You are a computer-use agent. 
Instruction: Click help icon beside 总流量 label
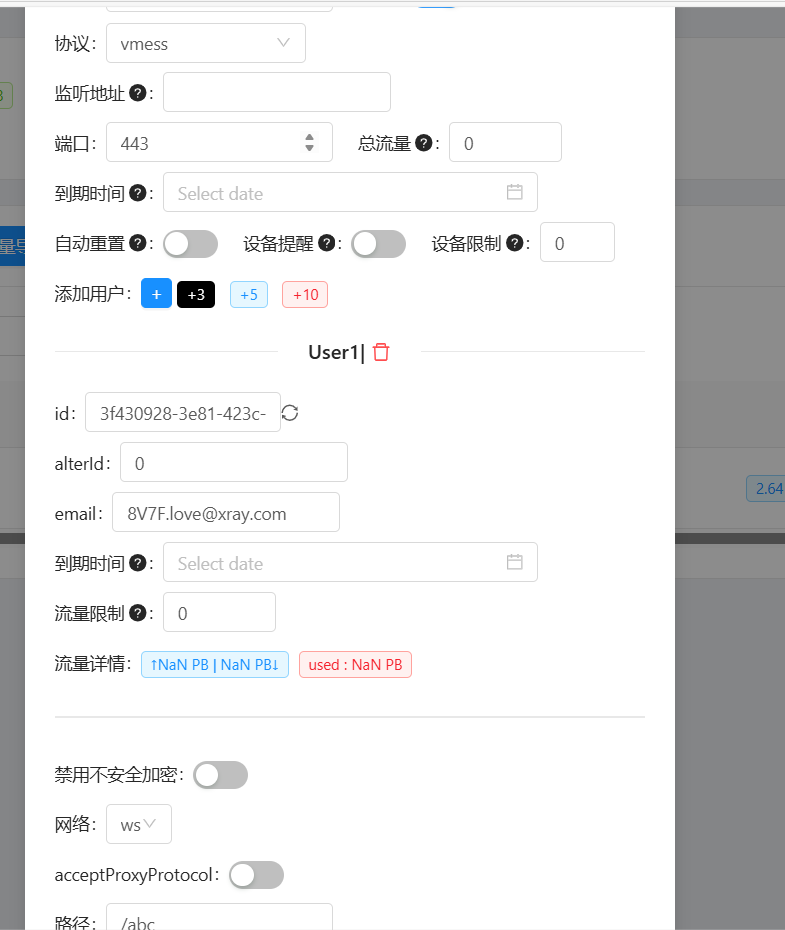[x=424, y=143]
